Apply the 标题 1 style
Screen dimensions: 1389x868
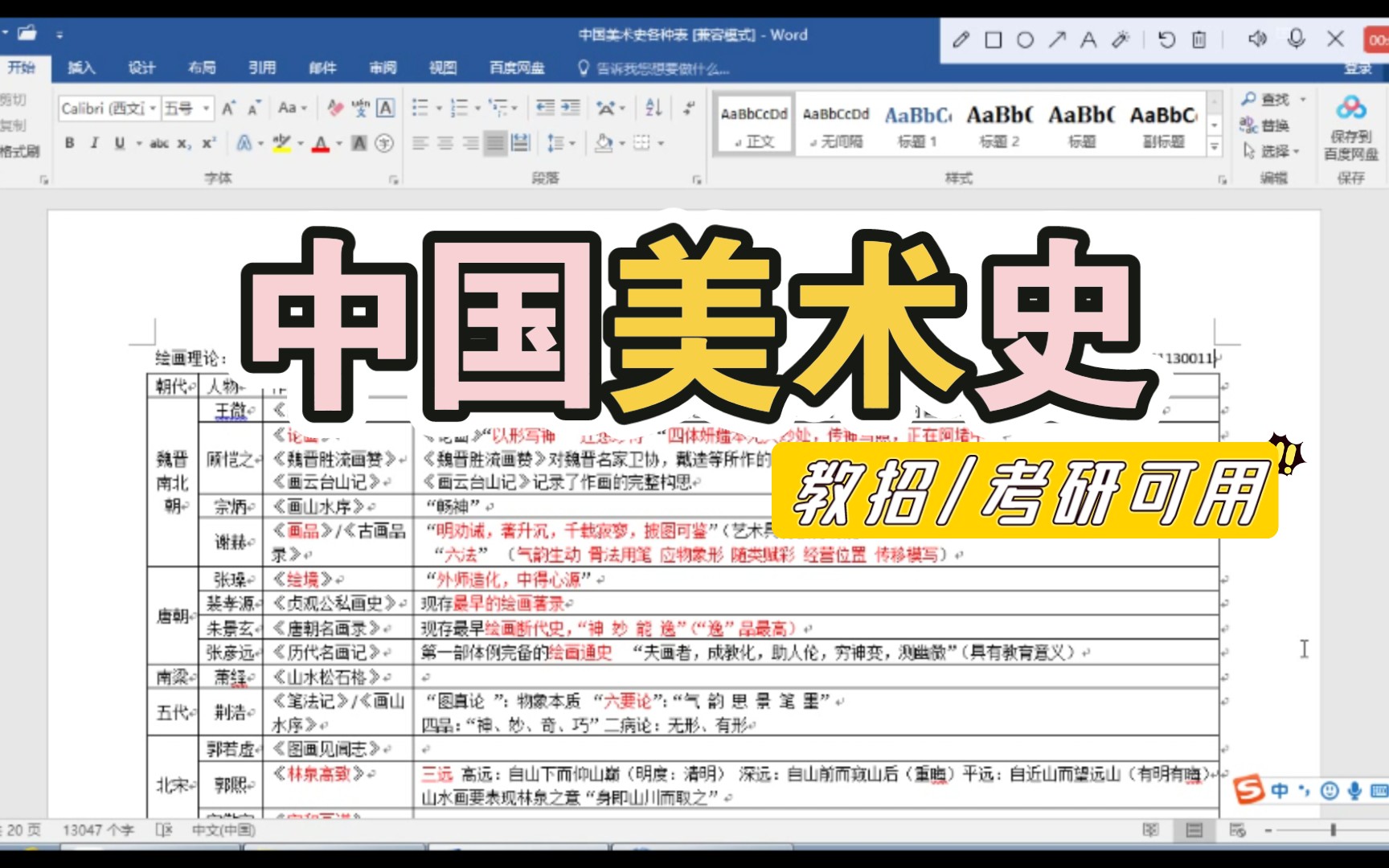[918, 125]
